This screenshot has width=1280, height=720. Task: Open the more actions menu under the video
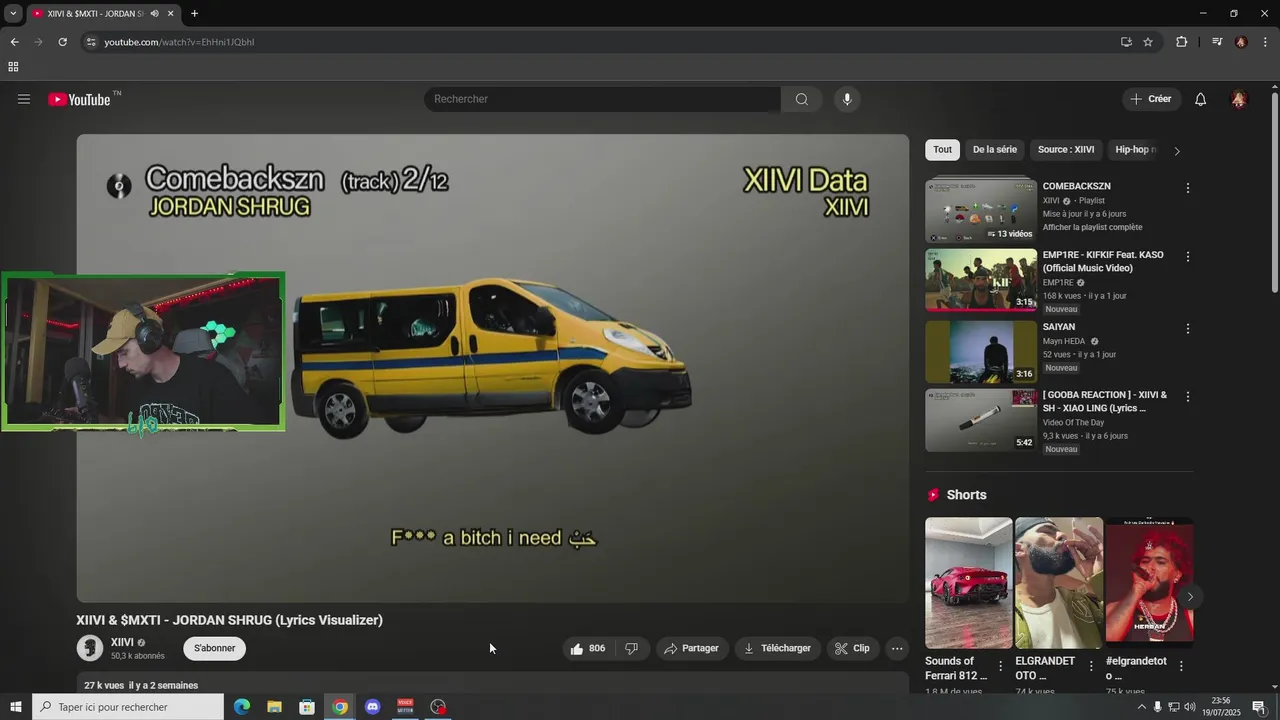click(897, 648)
